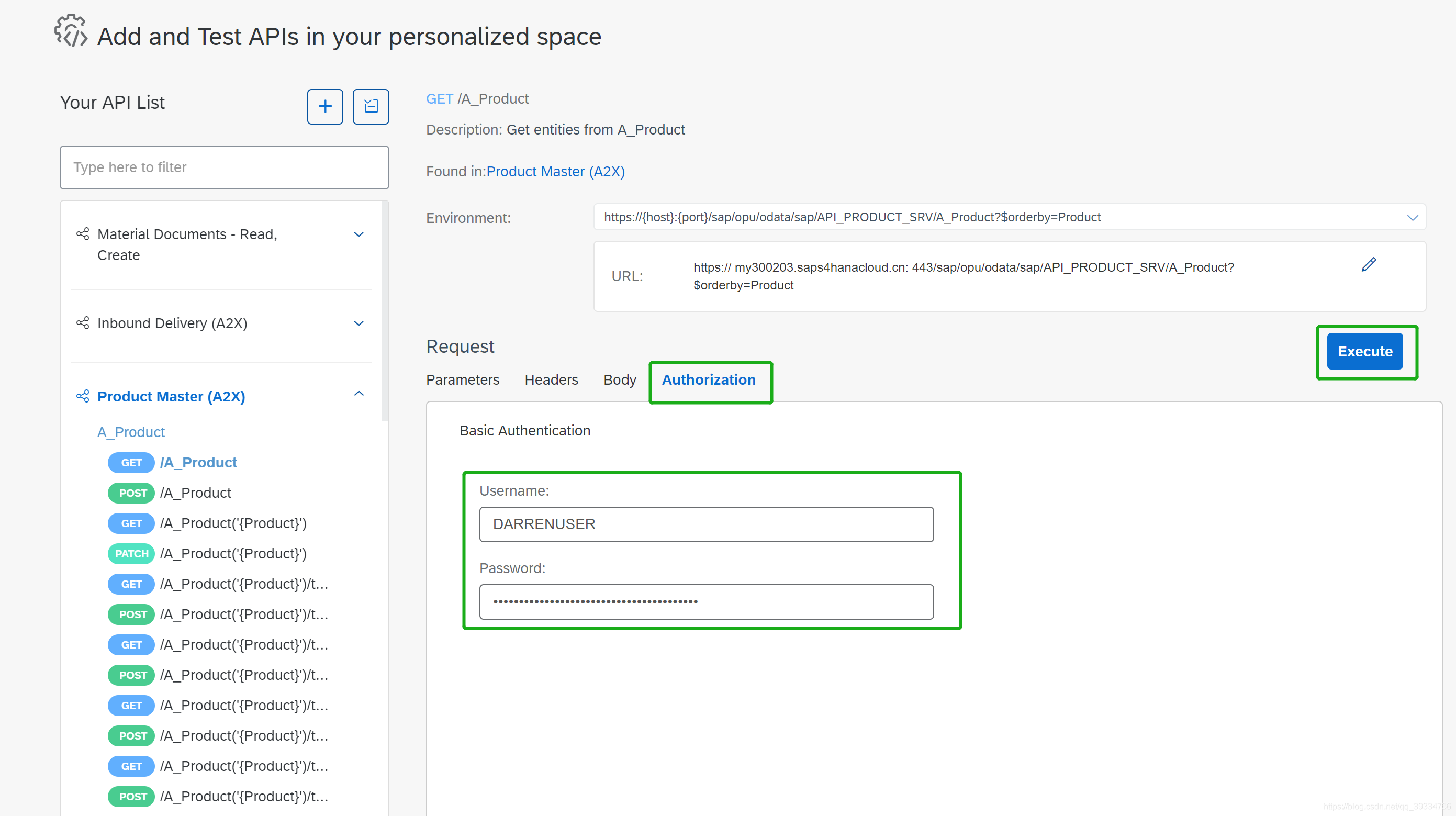Select PATCH /A_Product('{Product}') operation
Image resolution: width=1456 pixels, height=816 pixels.
click(233, 553)
